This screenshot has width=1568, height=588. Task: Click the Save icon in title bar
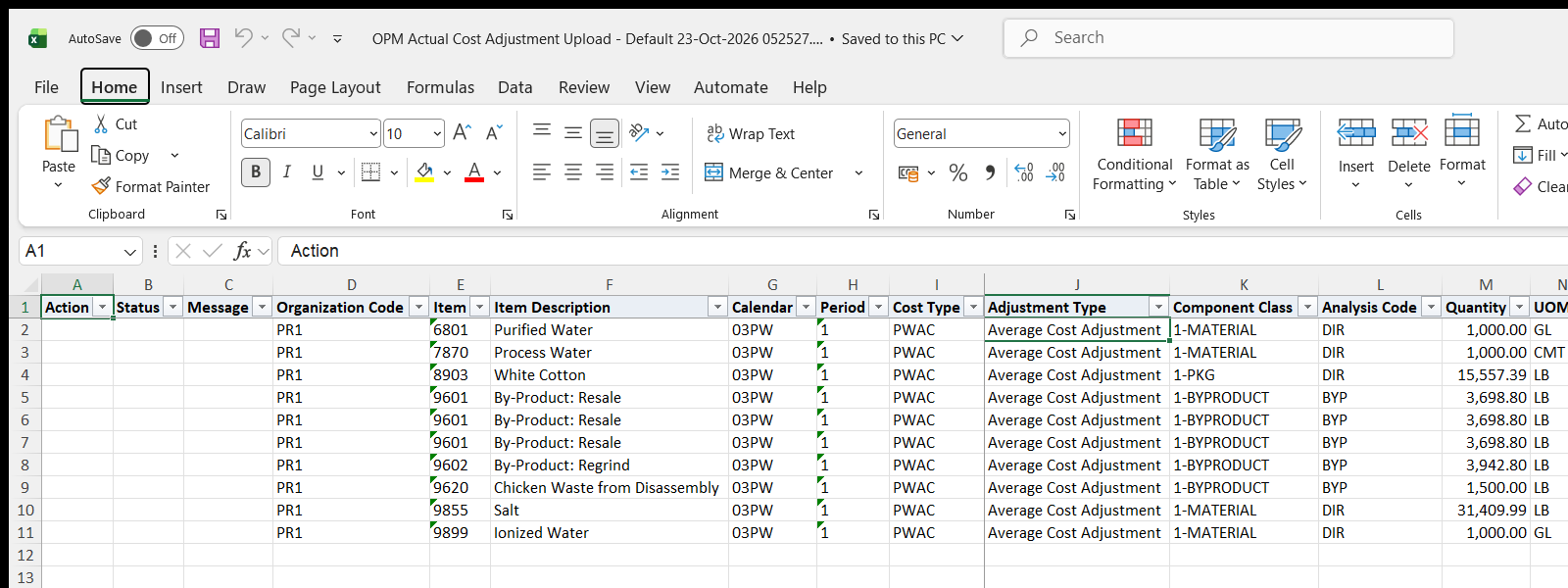point(210,38)
